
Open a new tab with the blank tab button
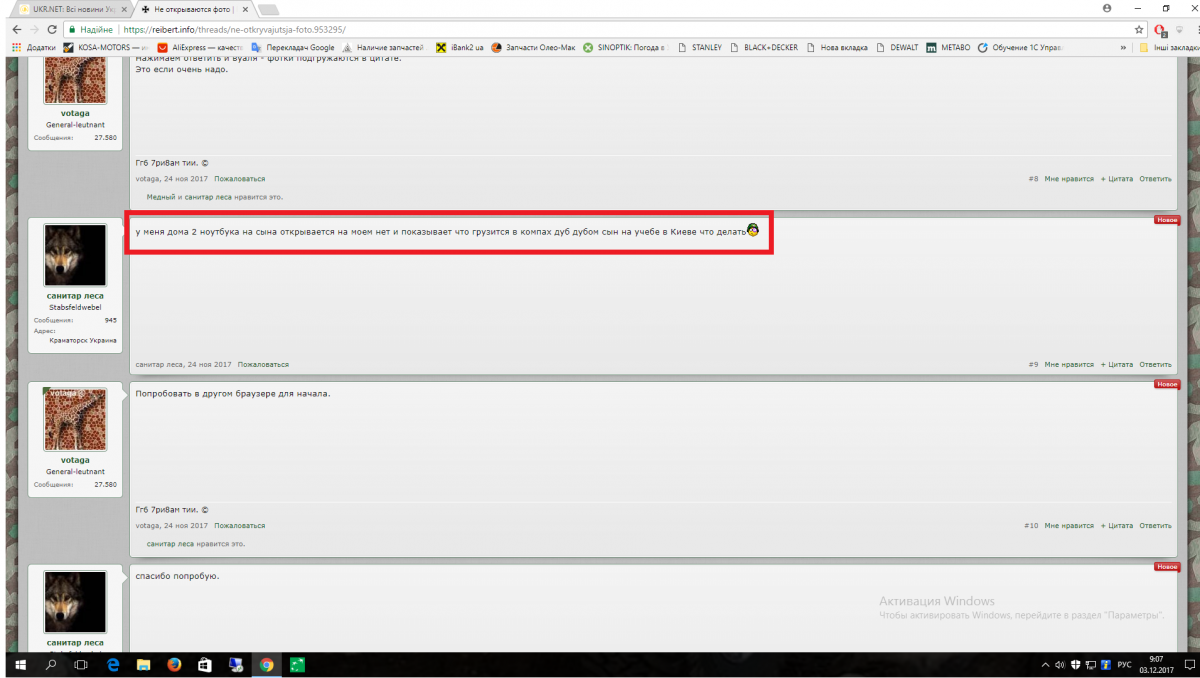pos(268,8)
